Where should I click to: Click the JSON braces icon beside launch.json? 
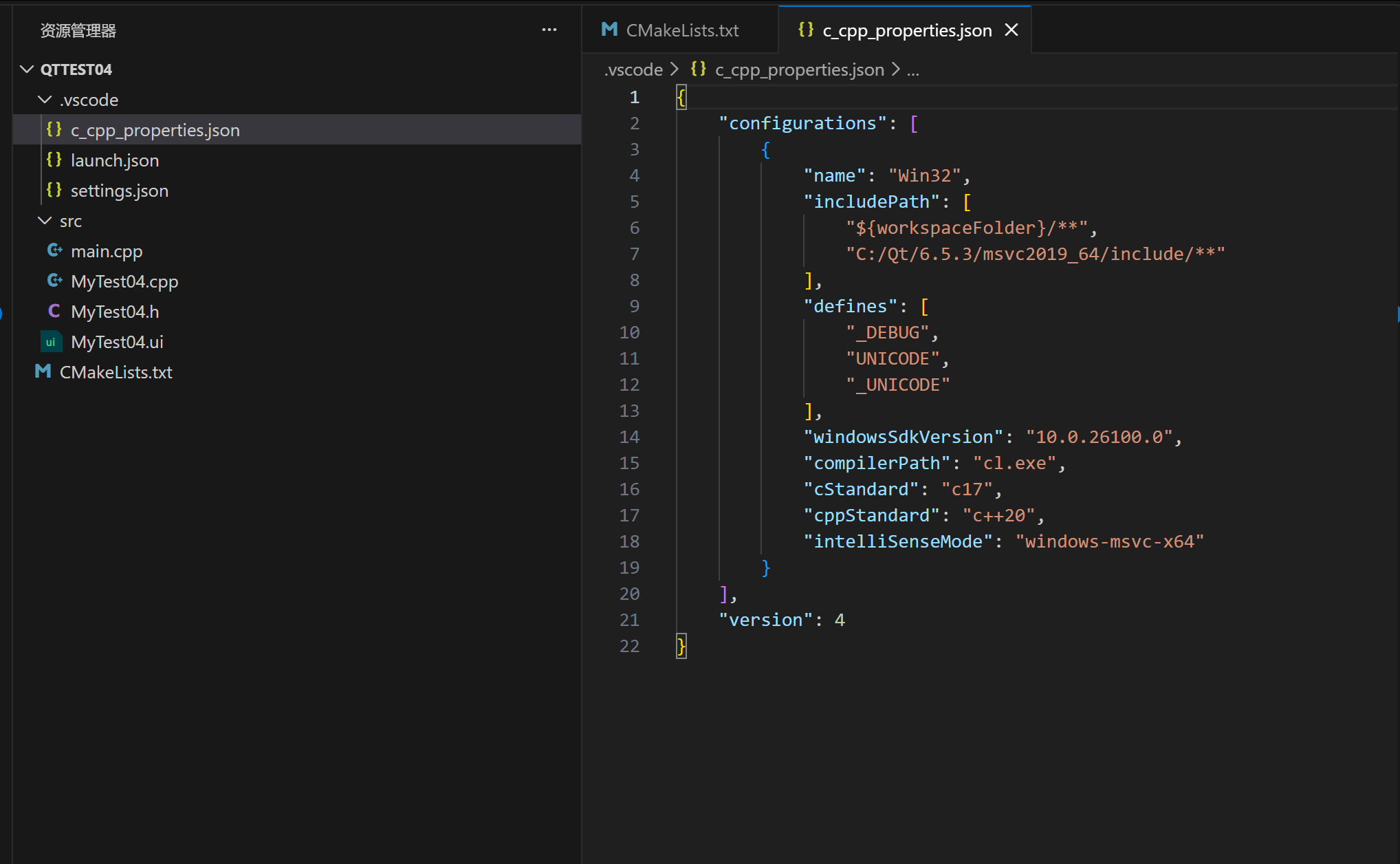(x=54, y=160)
